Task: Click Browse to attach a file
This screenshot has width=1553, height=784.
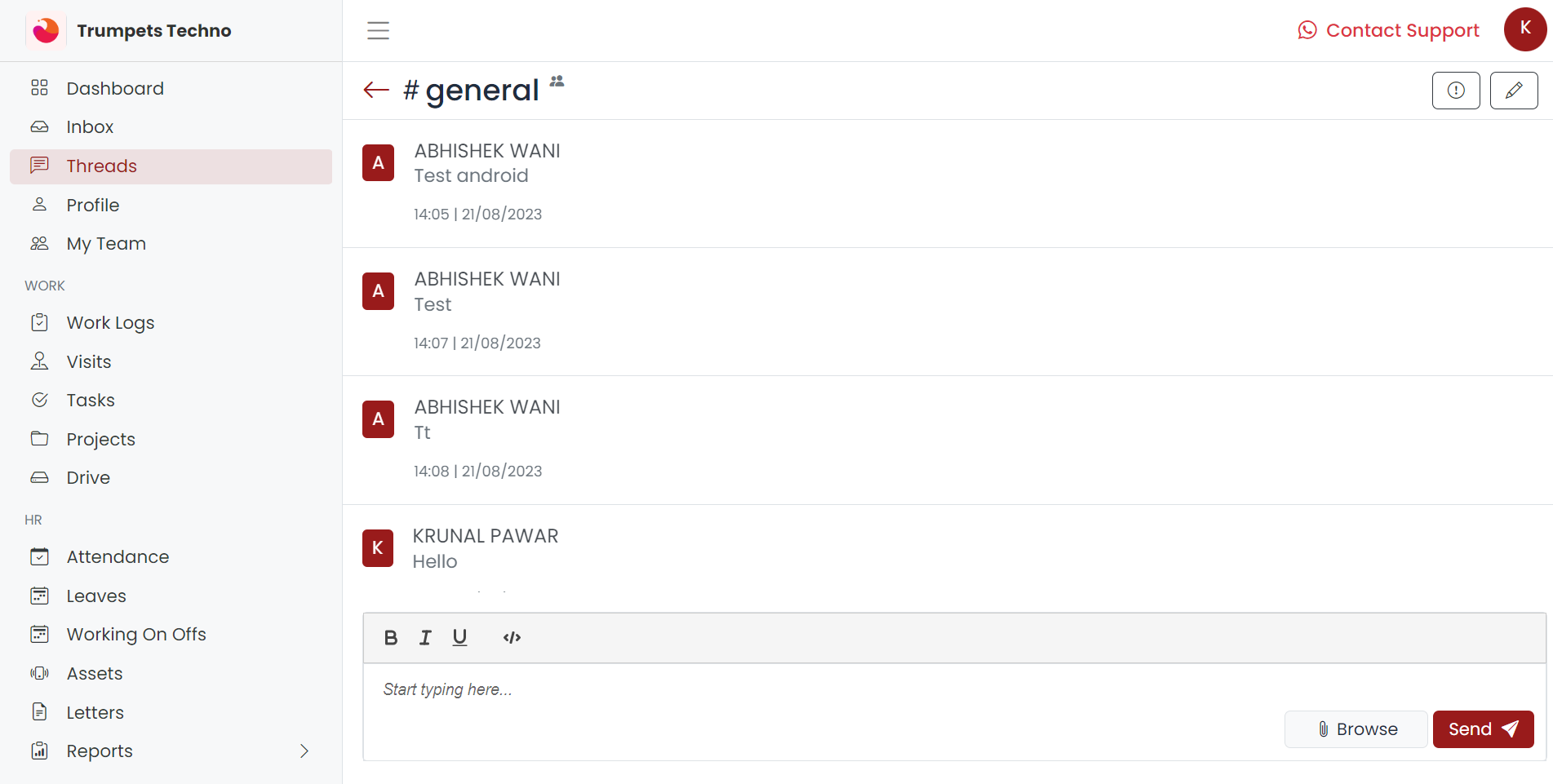Action: pyautogui.click(x=1356, y=729)
